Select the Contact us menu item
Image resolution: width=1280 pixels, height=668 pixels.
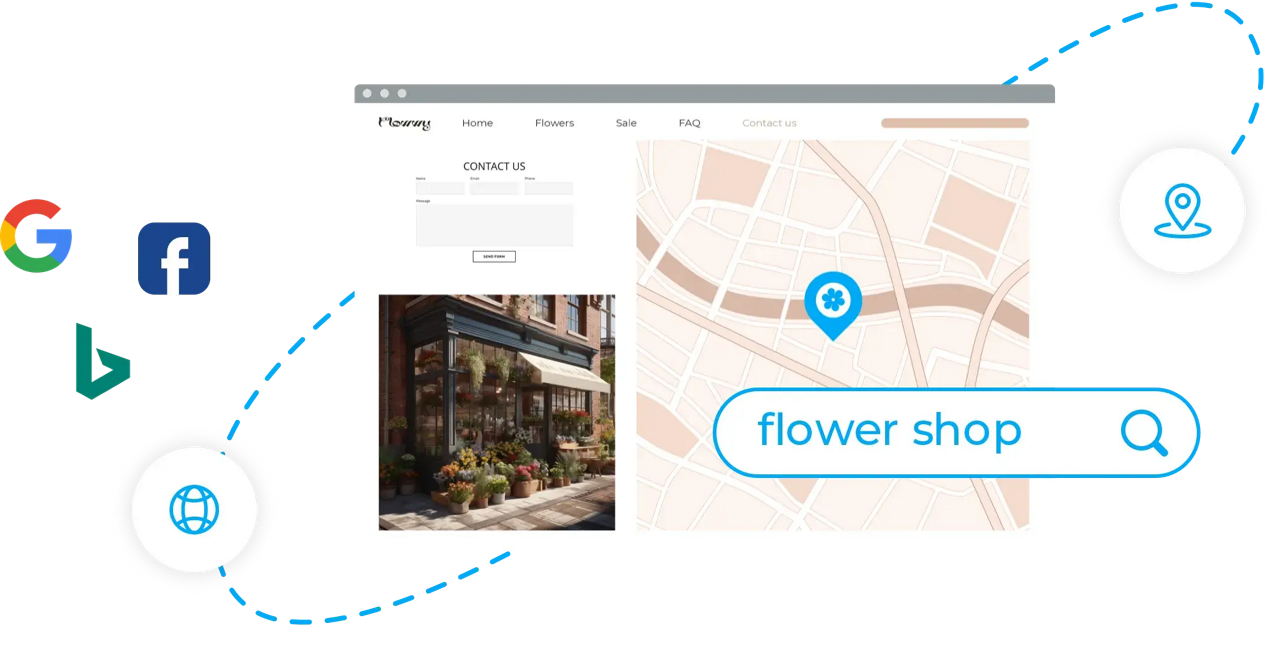pyautogui.click(x=769, y=123)
